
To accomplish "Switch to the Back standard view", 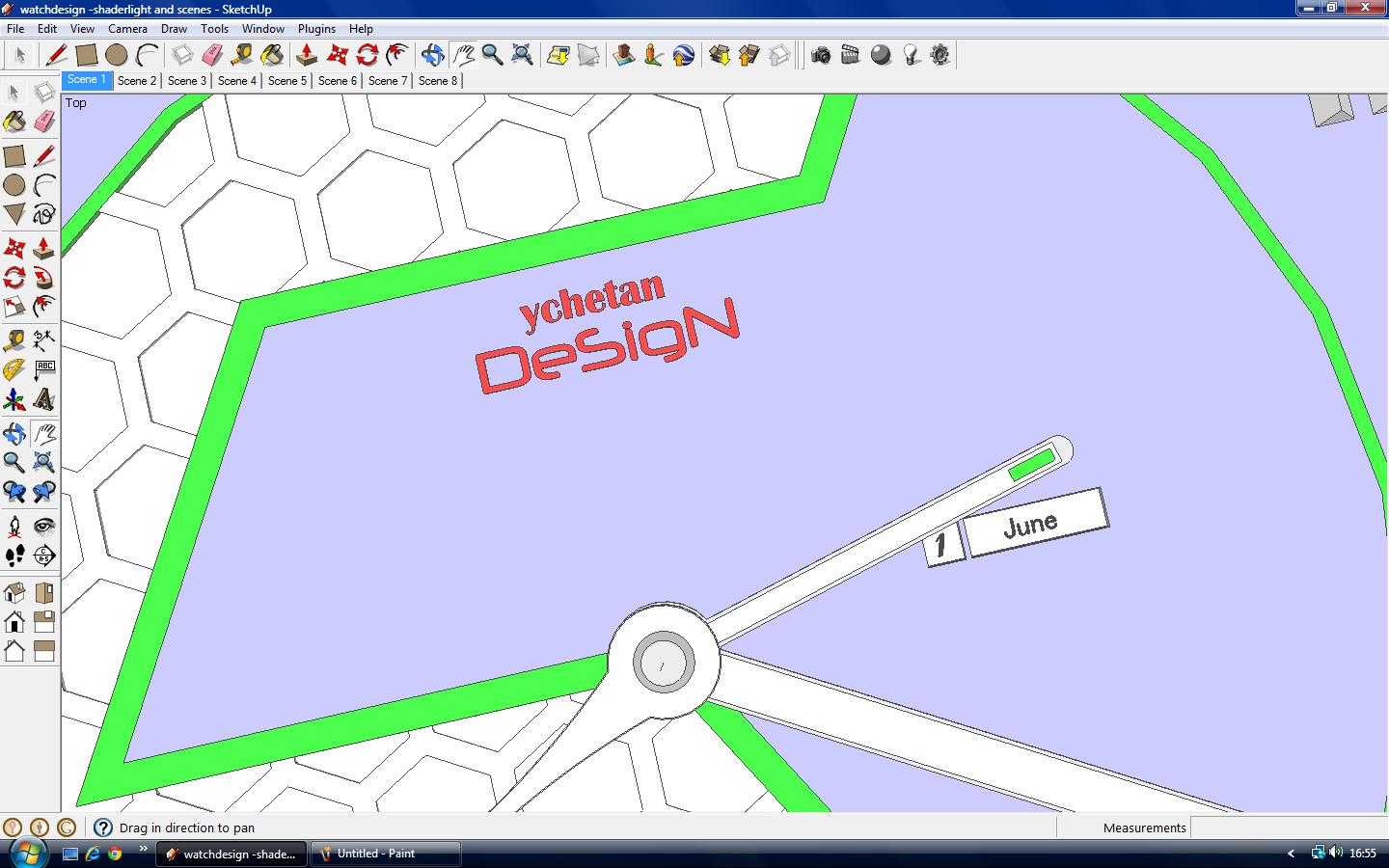I will (14, 651).
